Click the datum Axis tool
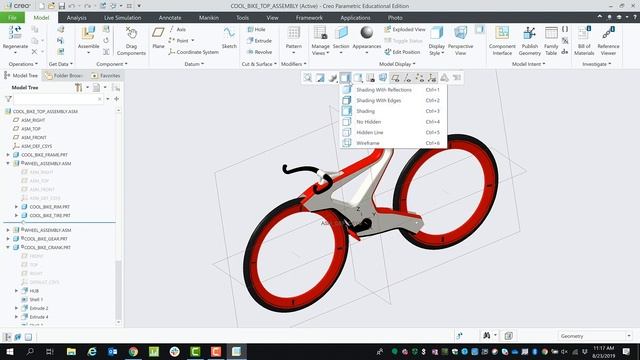The width and height of the screenshot is (640, 360). tap(177, 29)
